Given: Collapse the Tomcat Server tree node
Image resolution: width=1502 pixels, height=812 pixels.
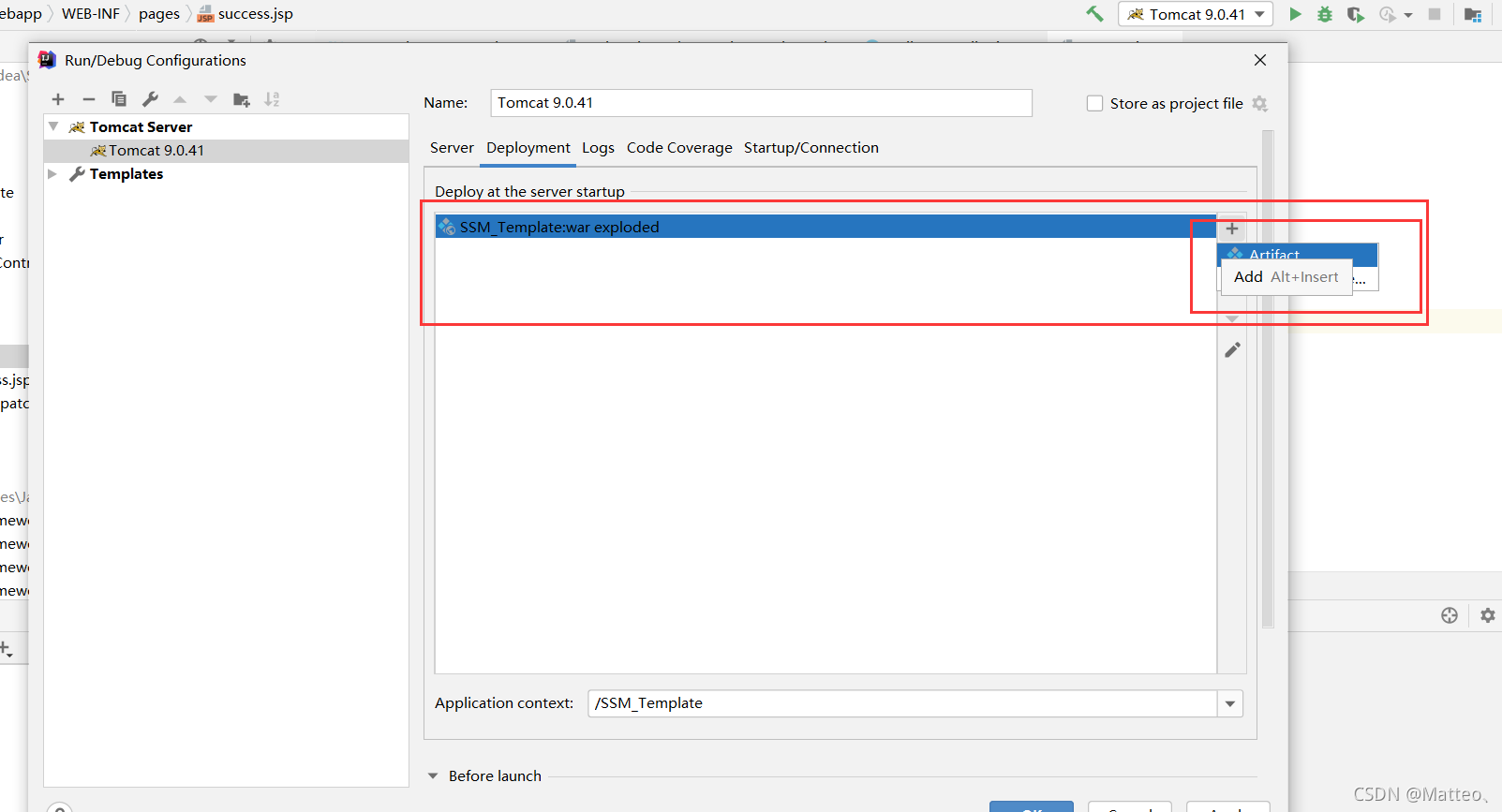Looking at the screenshot, I should click(53, 126).
